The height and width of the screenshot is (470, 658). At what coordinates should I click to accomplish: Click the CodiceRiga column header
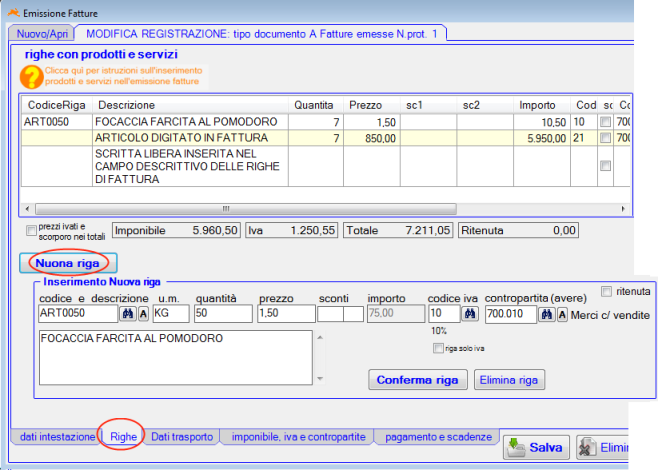pos(57,105)
